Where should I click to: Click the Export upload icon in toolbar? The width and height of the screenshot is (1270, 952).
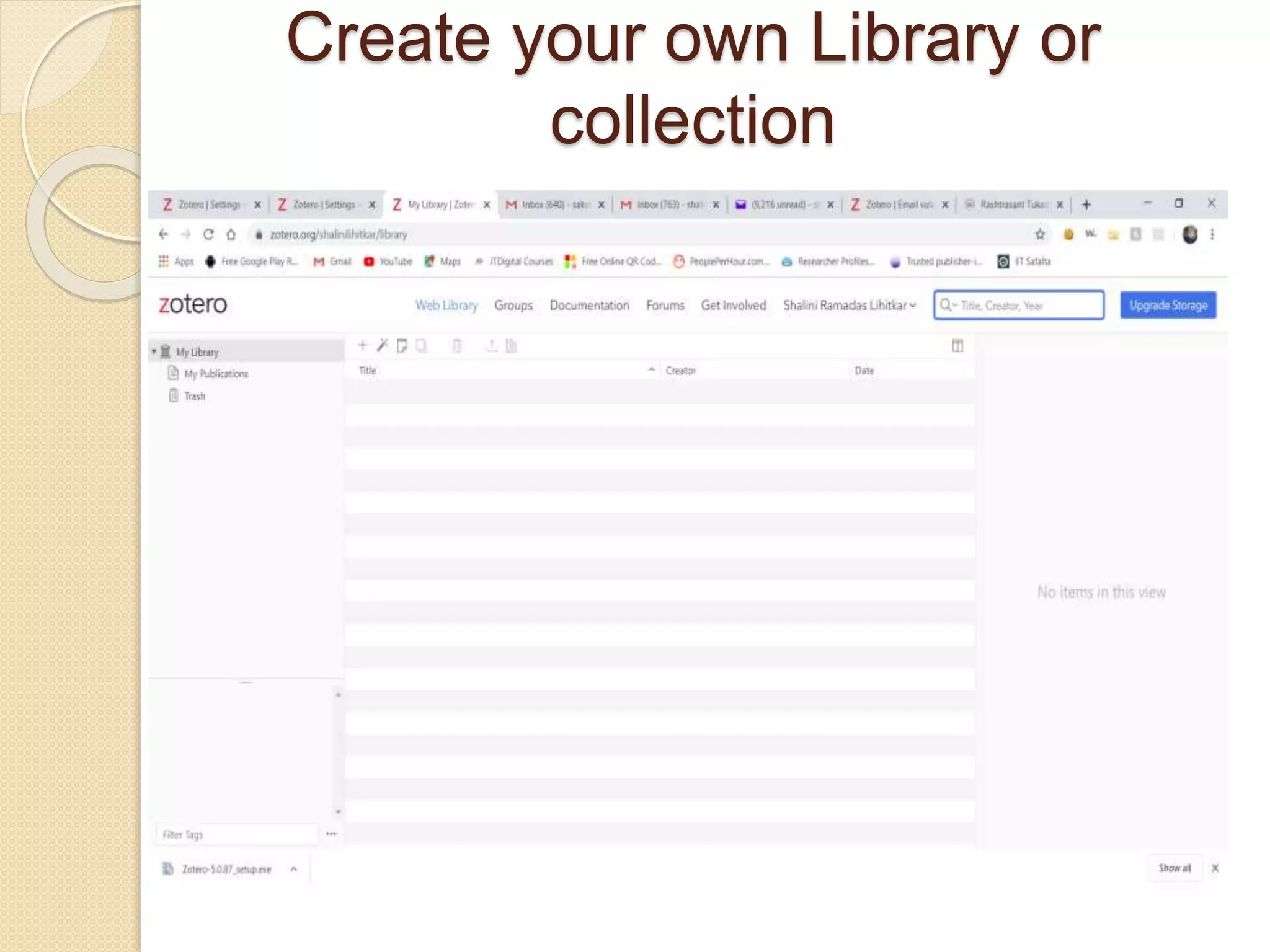492,346
